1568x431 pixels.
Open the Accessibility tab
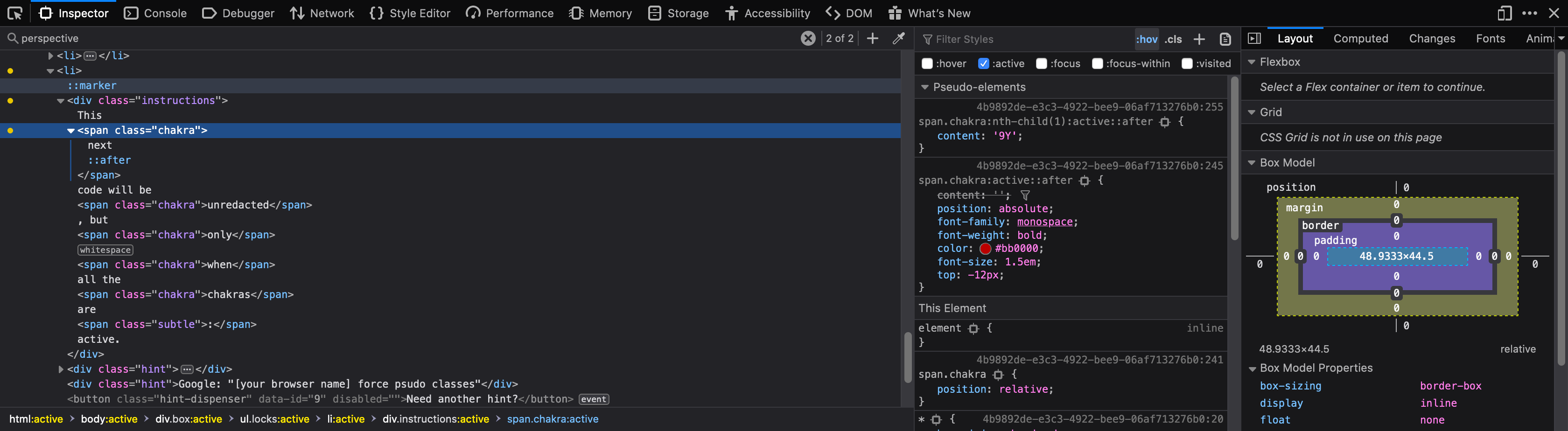click(x=768, y=13)
